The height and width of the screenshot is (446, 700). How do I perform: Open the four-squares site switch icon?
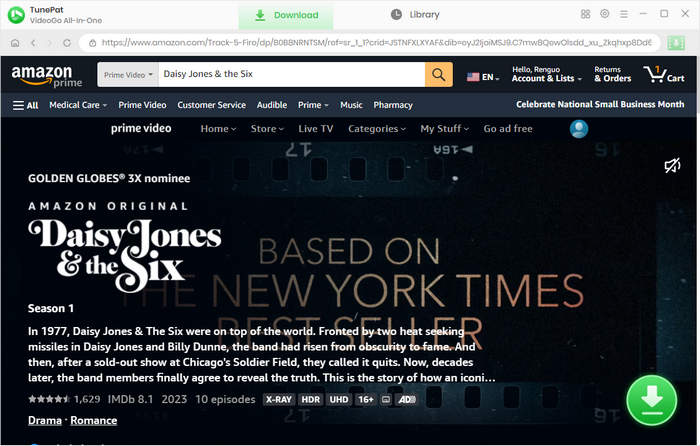pos(585,14)
